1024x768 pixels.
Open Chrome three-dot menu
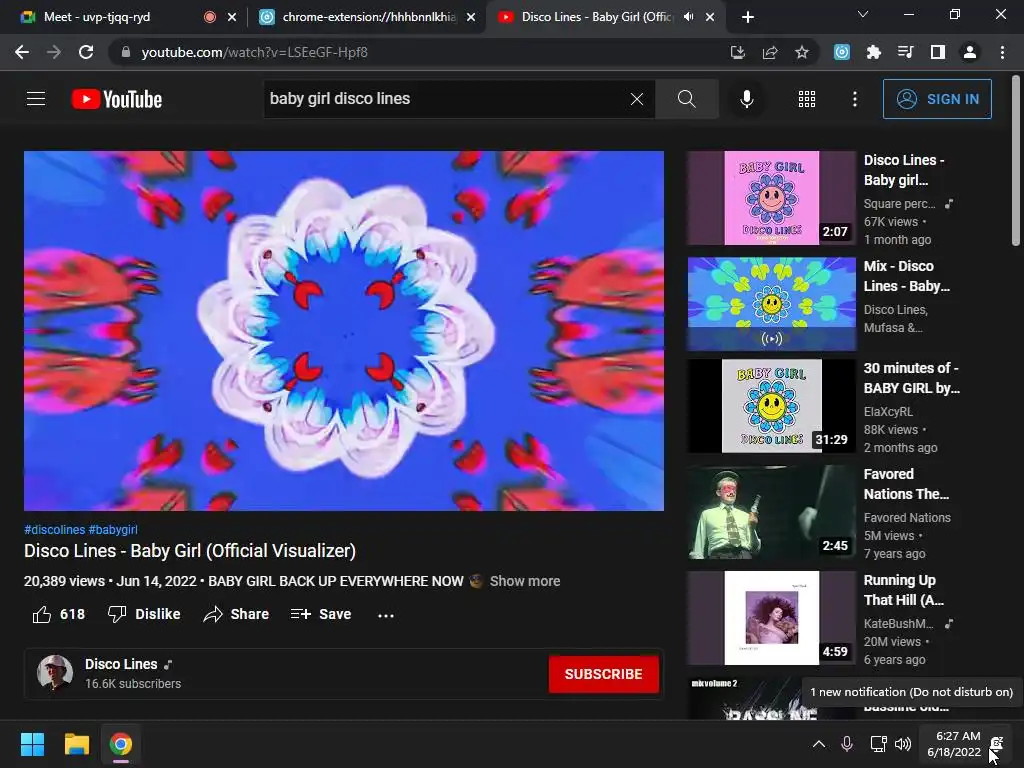click(1002, 52)
